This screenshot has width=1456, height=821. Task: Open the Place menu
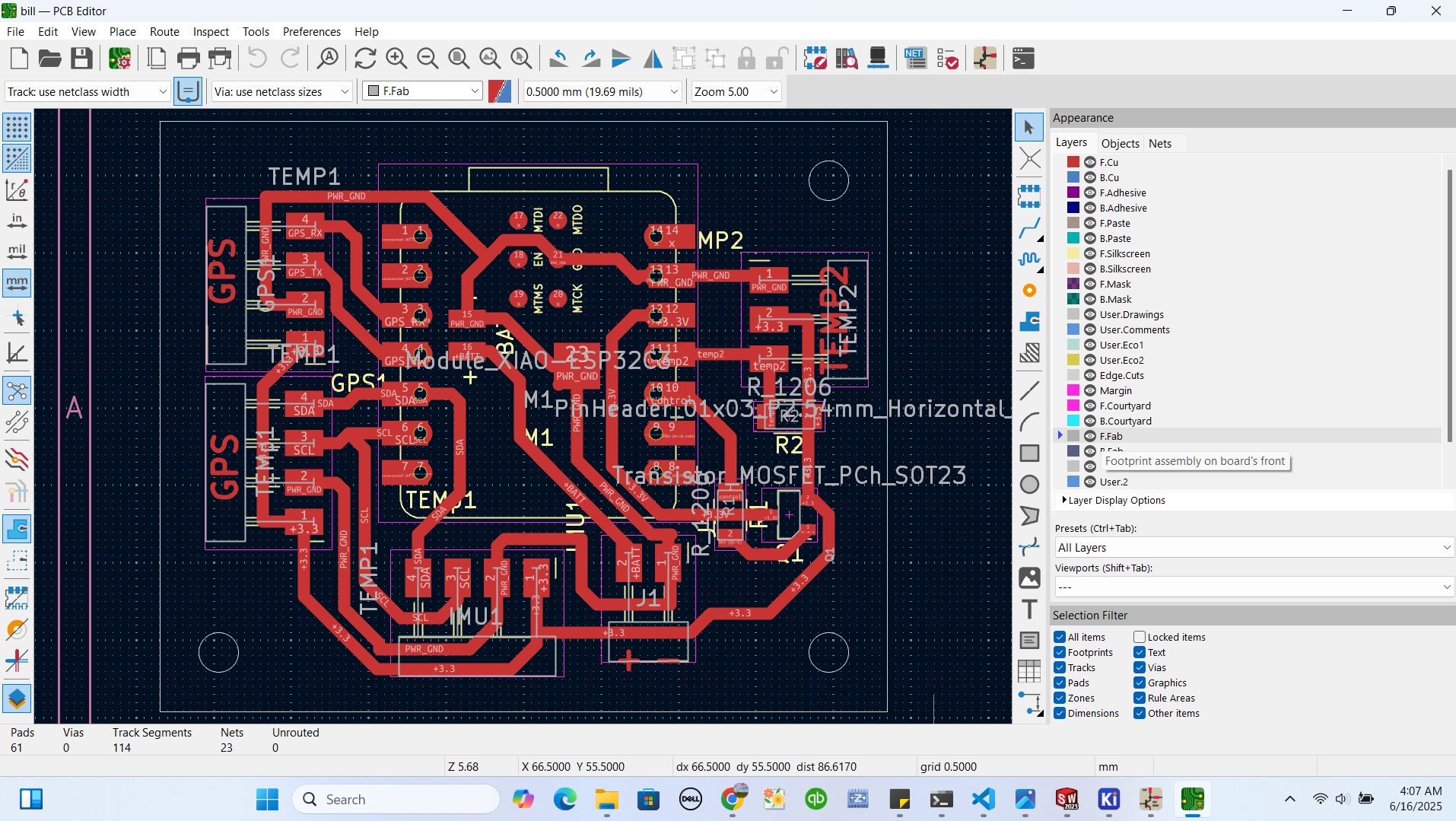click(x=122, y=31)
